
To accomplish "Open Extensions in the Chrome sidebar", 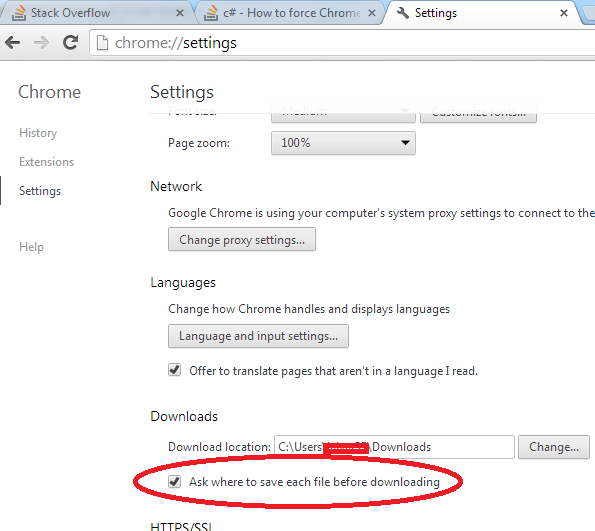I will pos(47,162).
